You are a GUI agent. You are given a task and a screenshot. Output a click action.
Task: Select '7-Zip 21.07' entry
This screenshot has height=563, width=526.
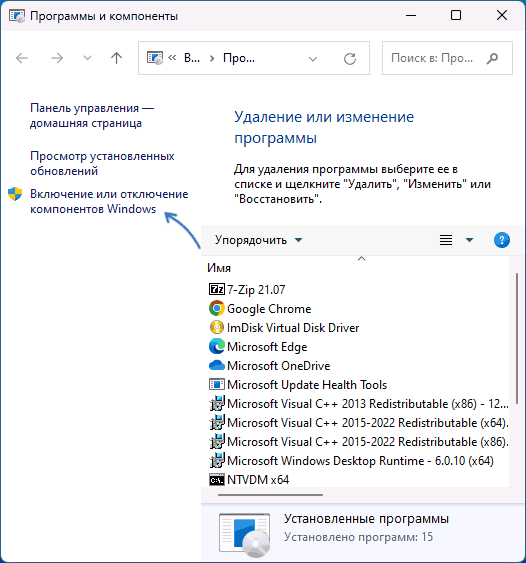coord(256,289)
